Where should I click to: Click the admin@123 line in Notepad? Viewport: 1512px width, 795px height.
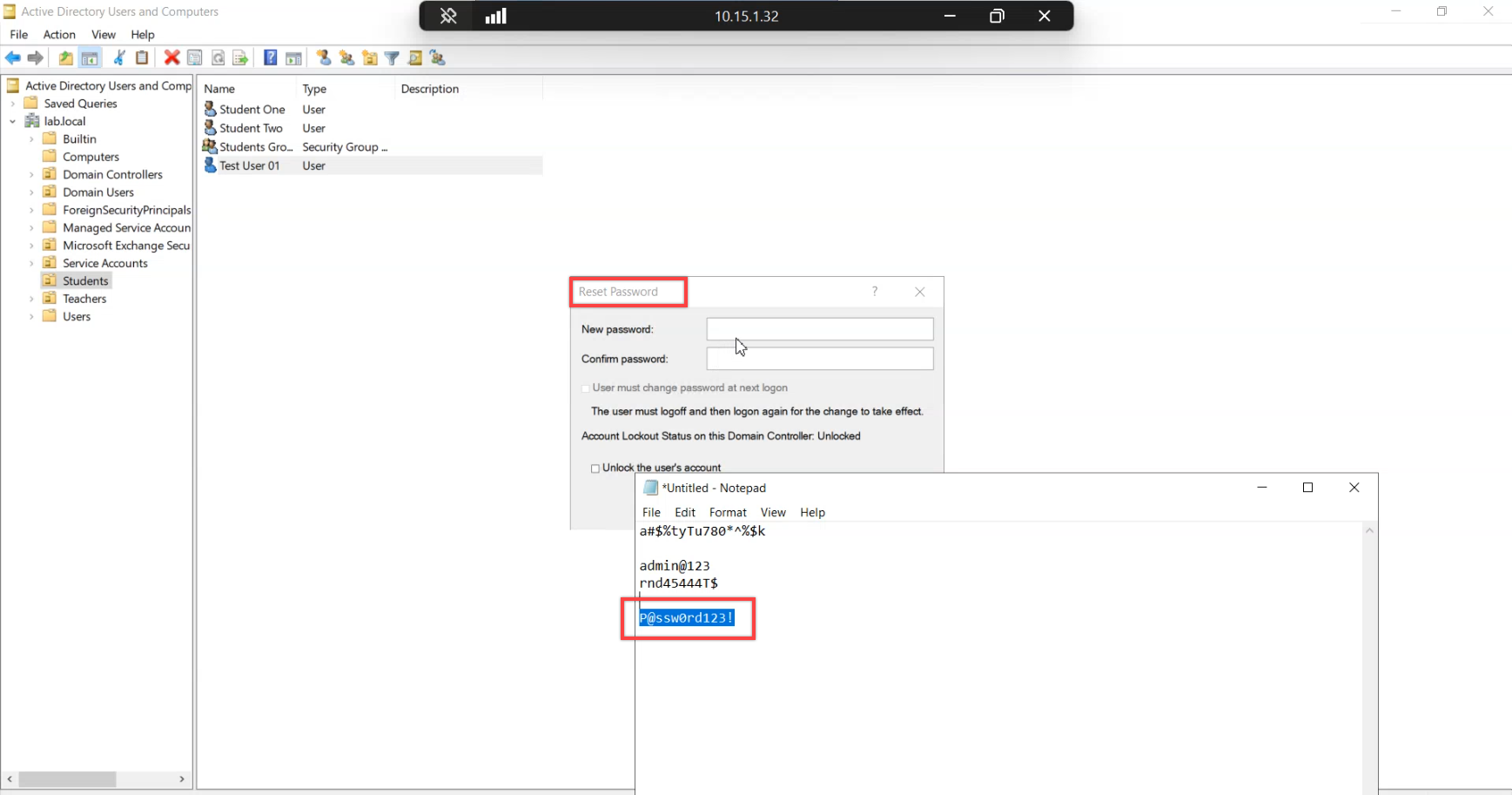675,566
